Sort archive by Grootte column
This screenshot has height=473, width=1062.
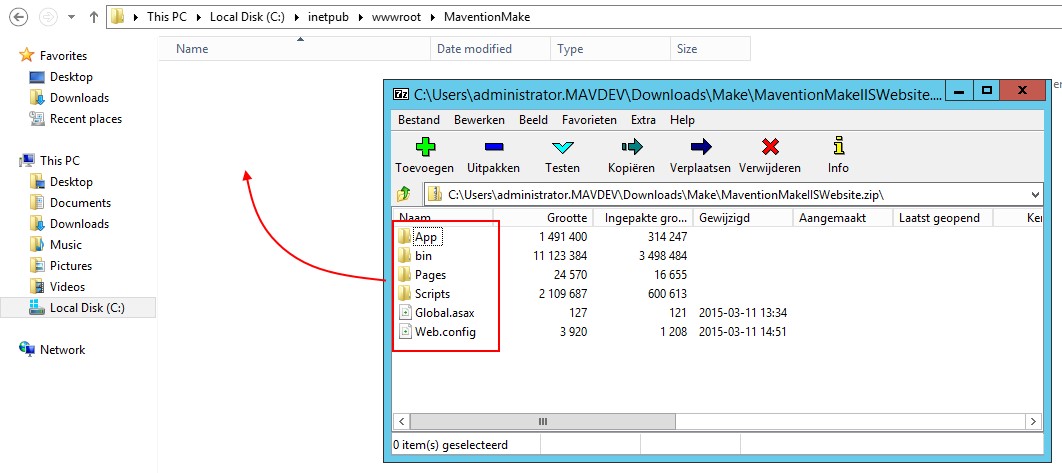(567, 218)
